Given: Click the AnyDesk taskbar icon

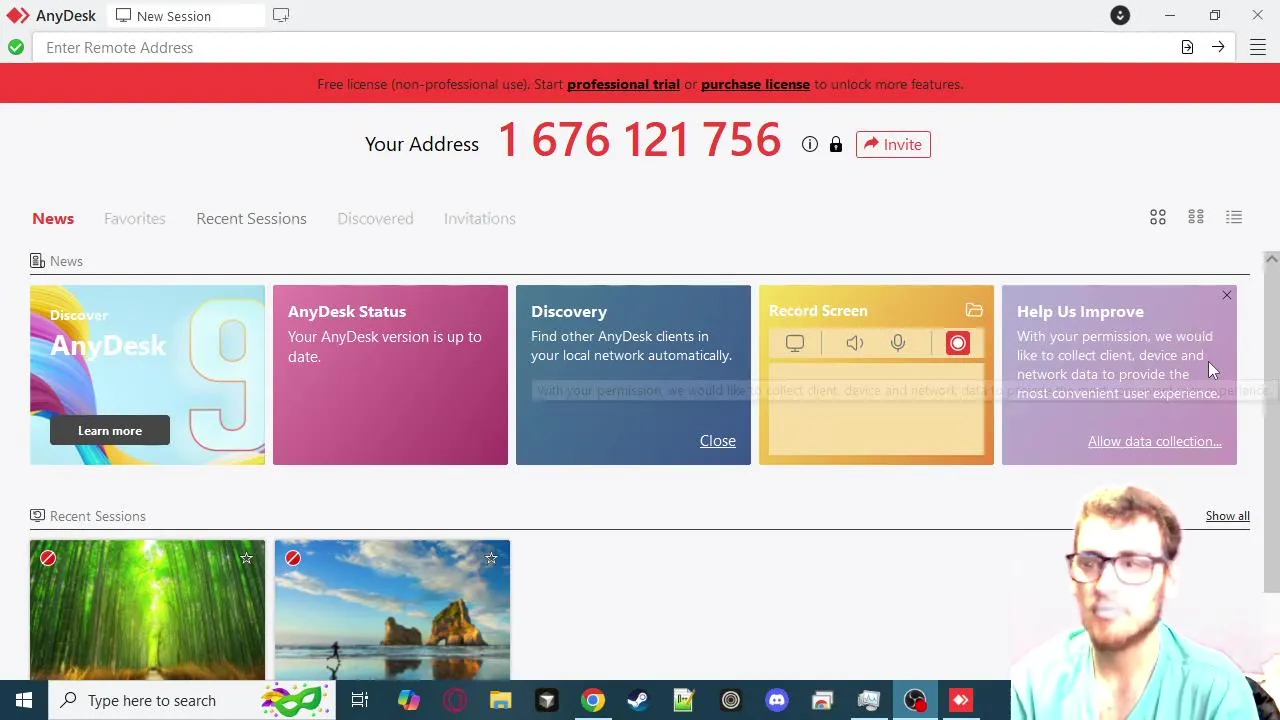Looking at the screenshot, I should click(x=961, y=700).
